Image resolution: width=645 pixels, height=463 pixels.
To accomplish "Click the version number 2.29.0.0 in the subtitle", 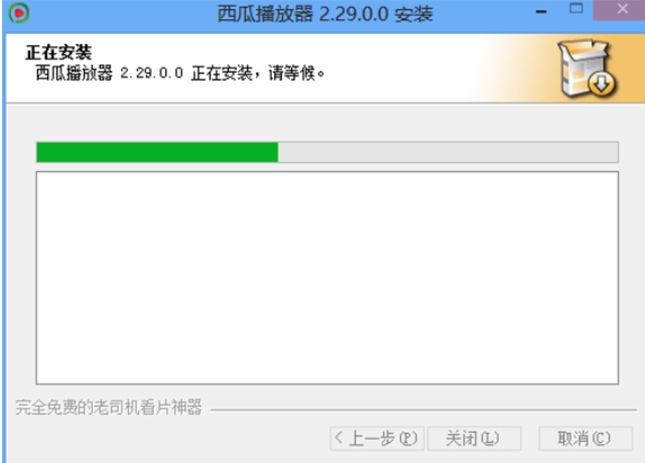I will coord(151,73).
